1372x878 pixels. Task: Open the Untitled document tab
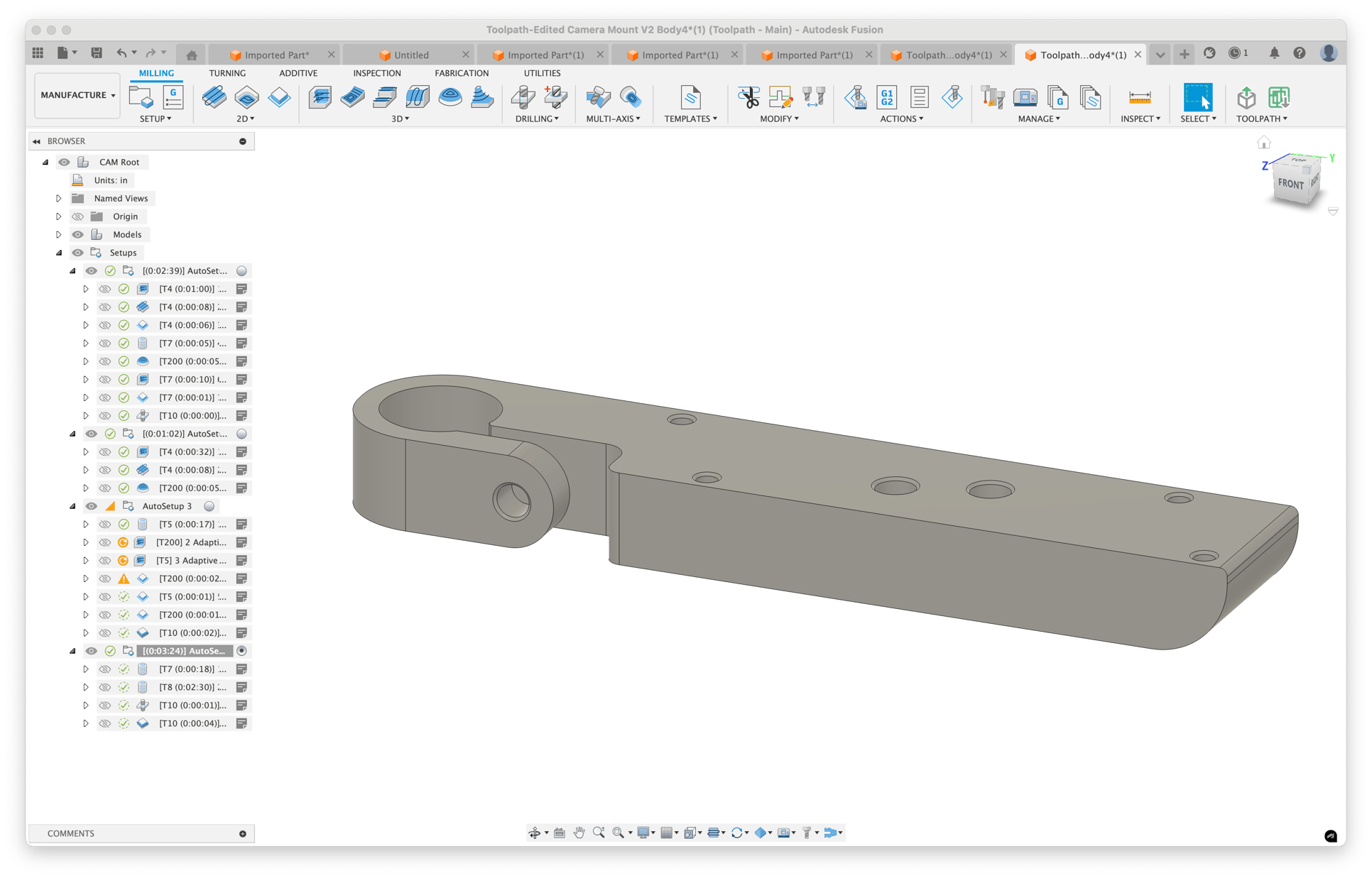[410, 55]
